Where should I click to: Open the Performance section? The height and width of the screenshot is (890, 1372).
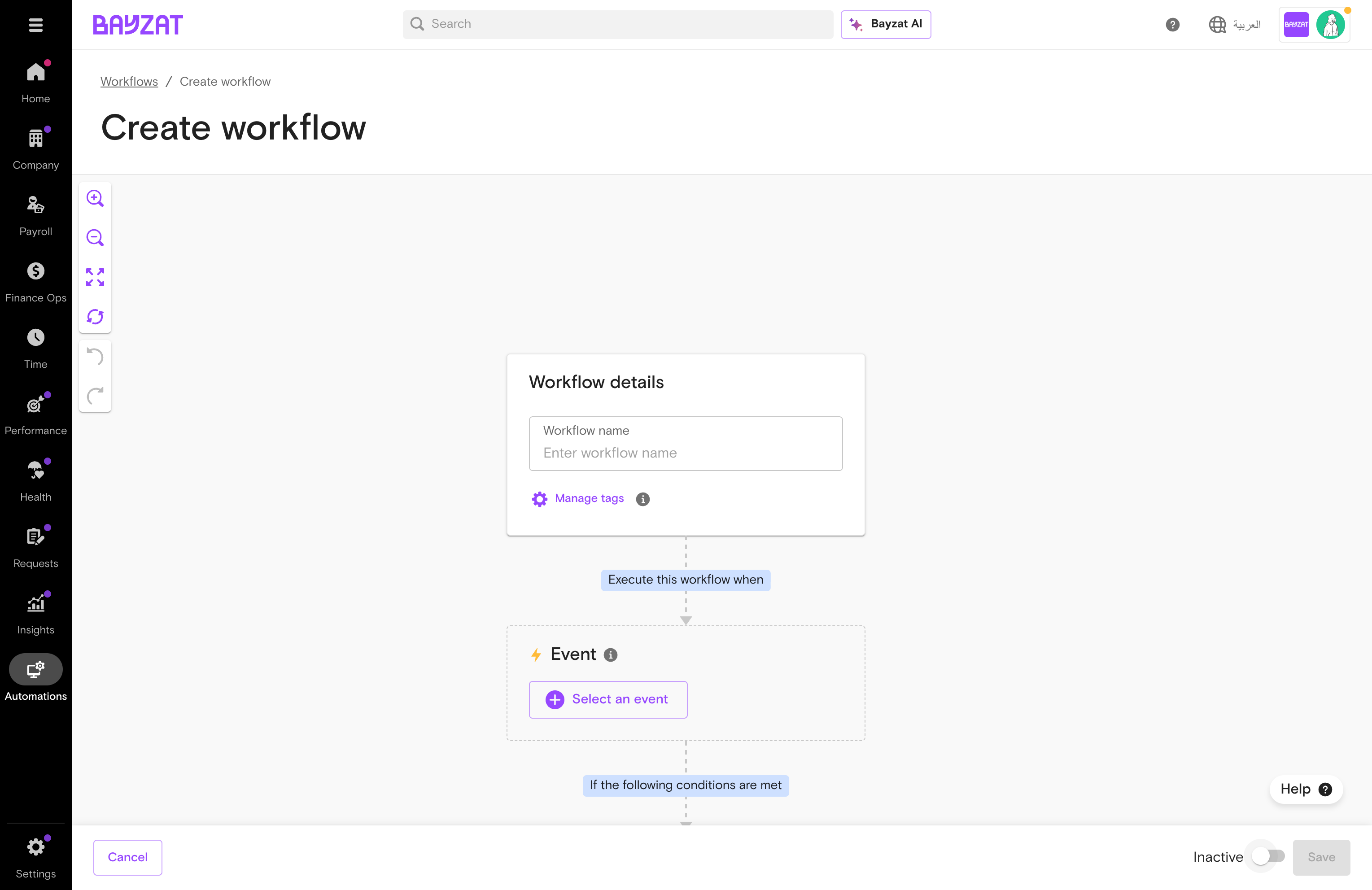[x=36, y=414]
